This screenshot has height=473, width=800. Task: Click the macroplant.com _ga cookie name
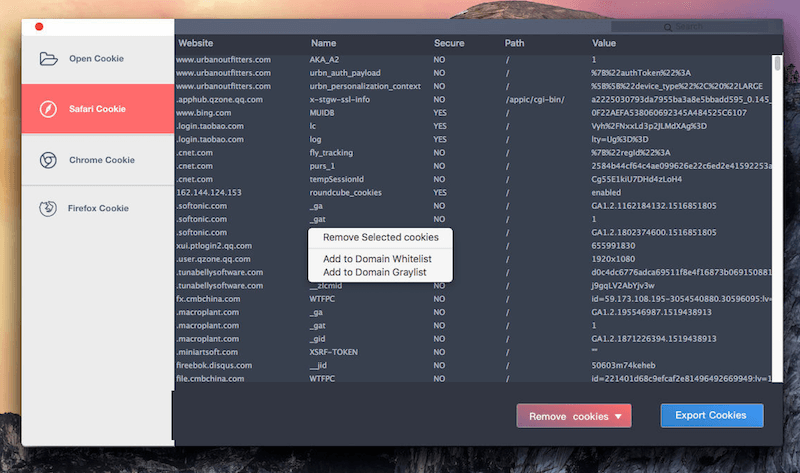[x=316, y=312]
